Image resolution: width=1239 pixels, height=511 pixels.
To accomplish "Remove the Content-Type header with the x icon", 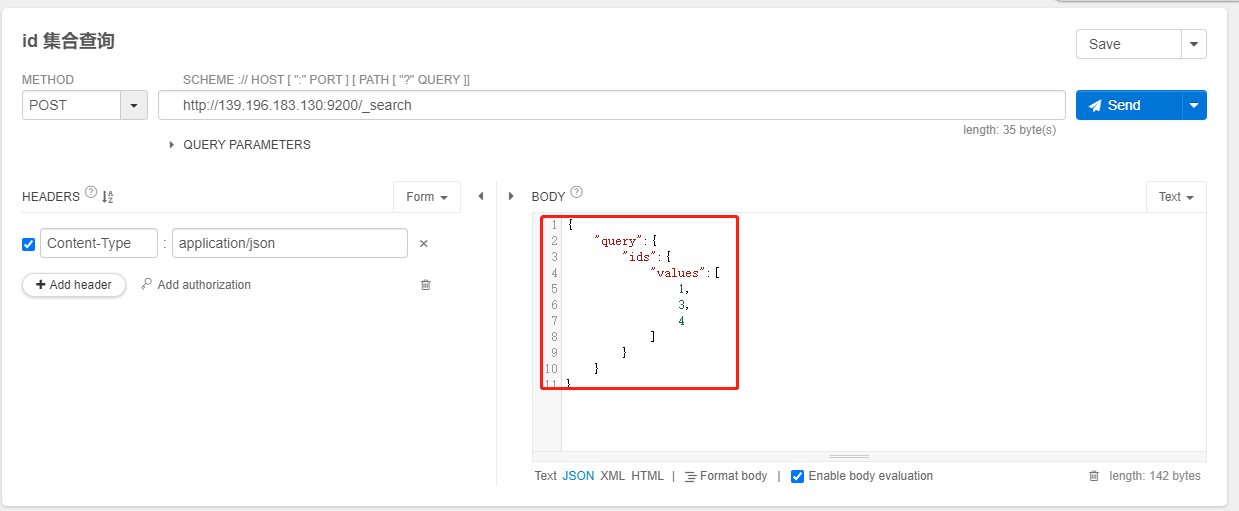I will [x=423, y=243].
